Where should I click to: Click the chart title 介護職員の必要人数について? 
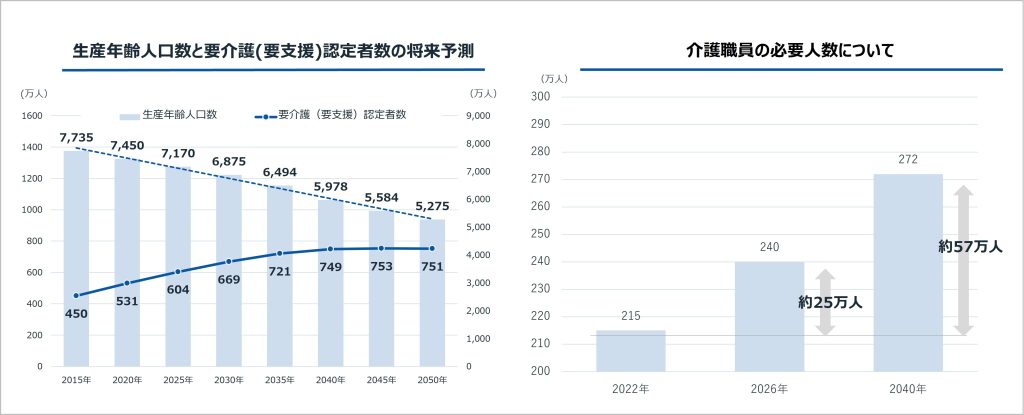click(x=790, y=49)
